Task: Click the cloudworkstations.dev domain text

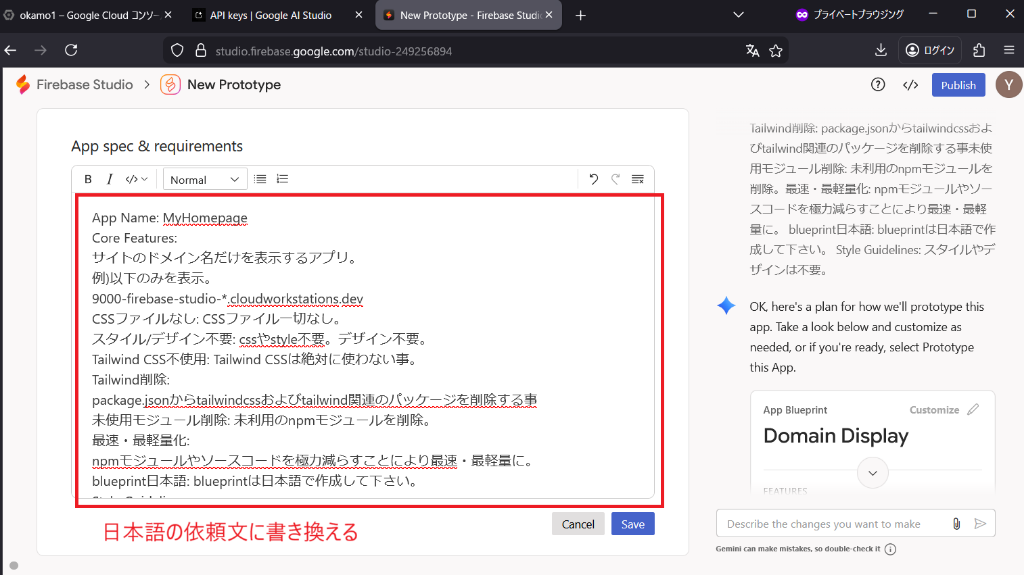Action: (x=296, y=299)
